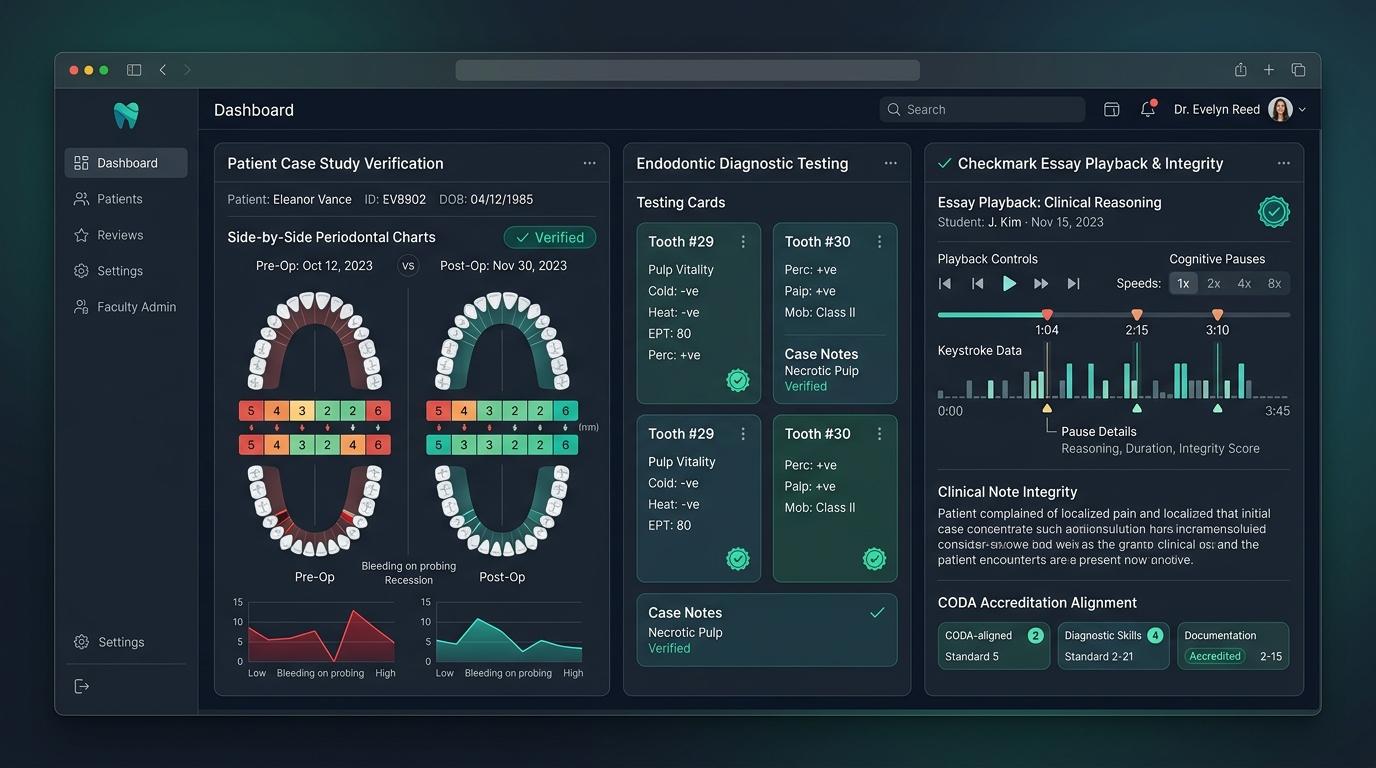This screenshot has height=768, width=1376.
Task: Click the tooth logo in the sidebar
Action: coord(126,115)
